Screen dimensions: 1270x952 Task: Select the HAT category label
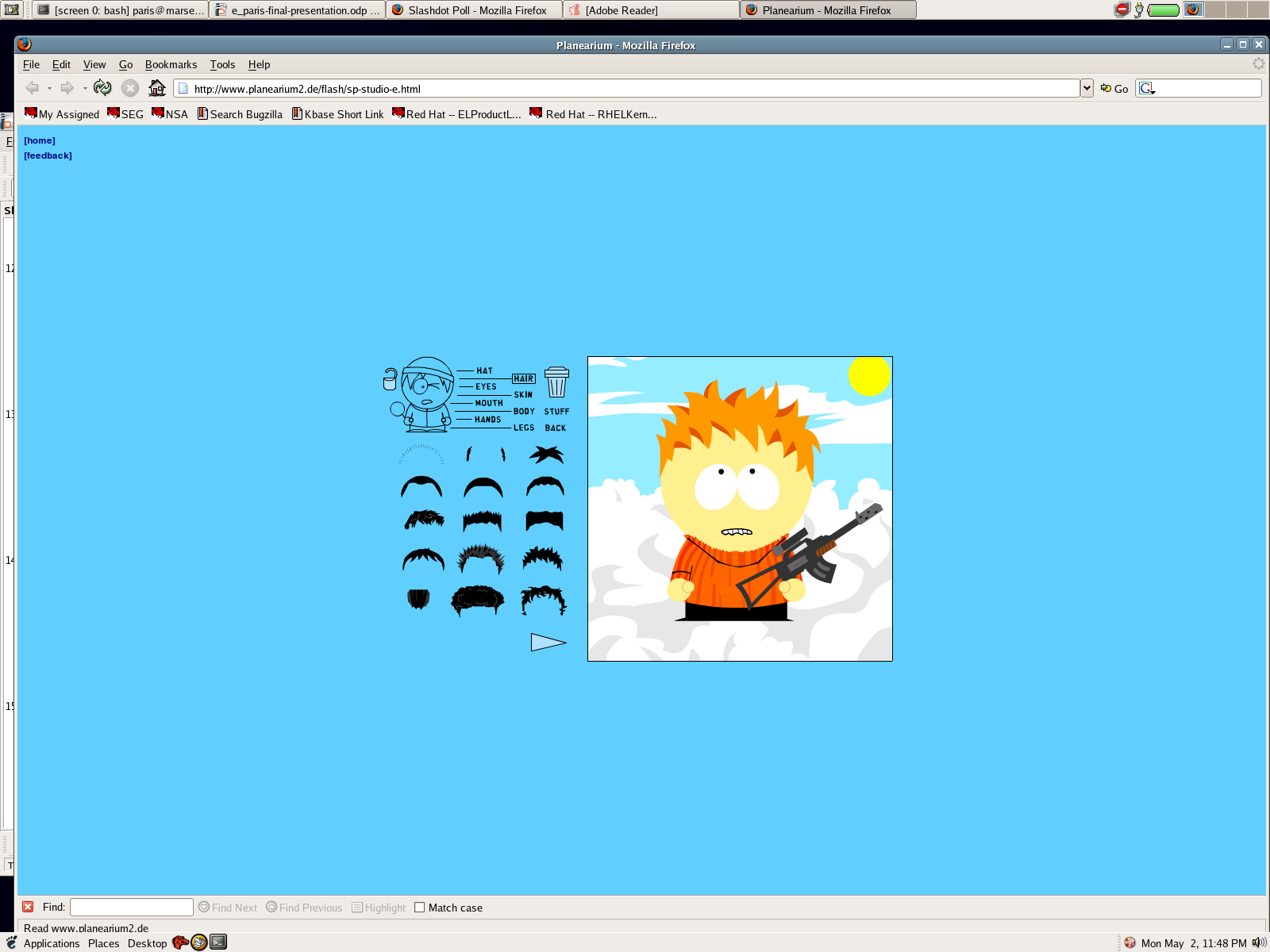[x=484, y=370]
